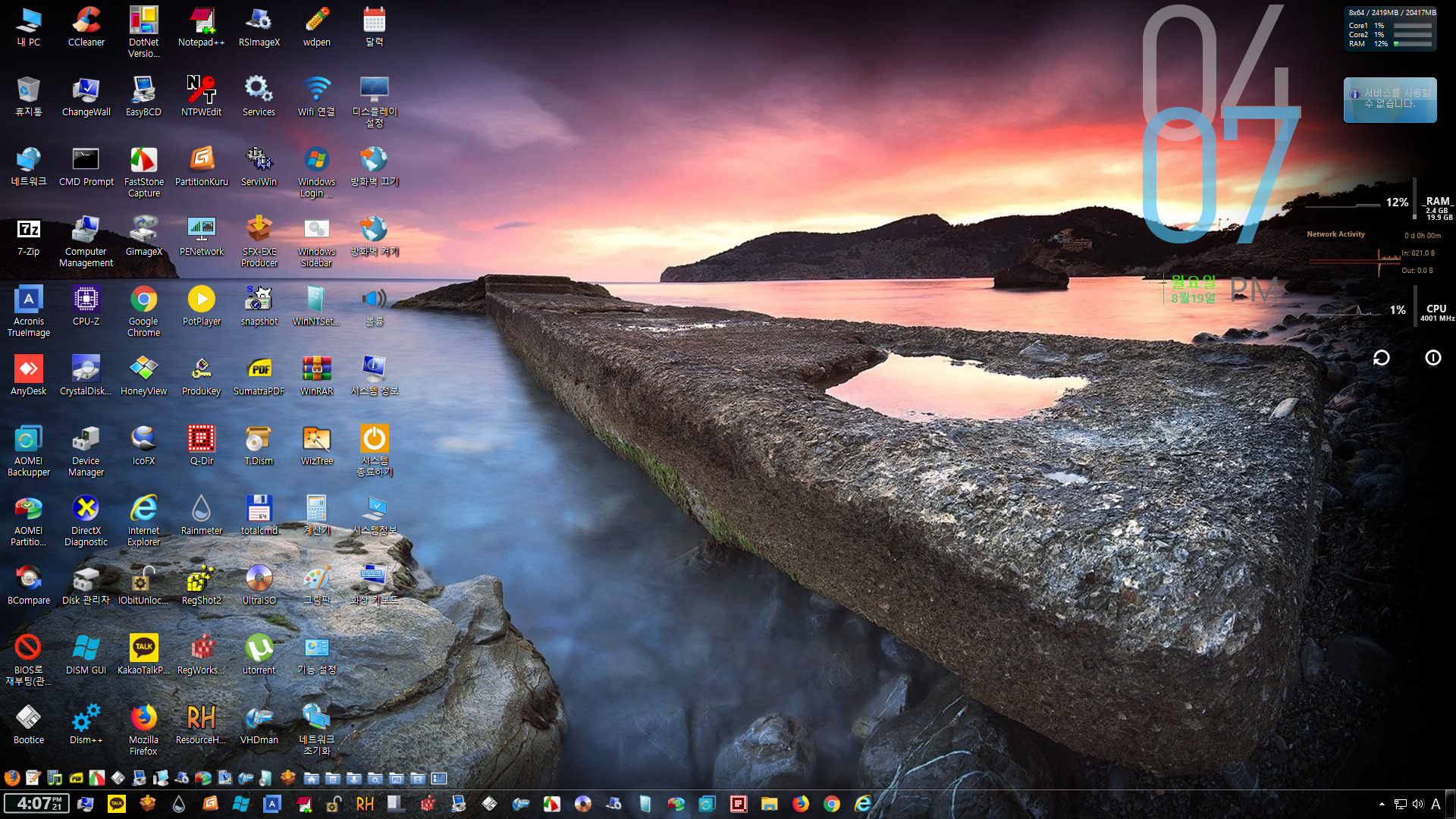Viewport: 1456px width, 819px height.
Task: Click the CMD Prompt icon
Action: [x=86, y=167]
